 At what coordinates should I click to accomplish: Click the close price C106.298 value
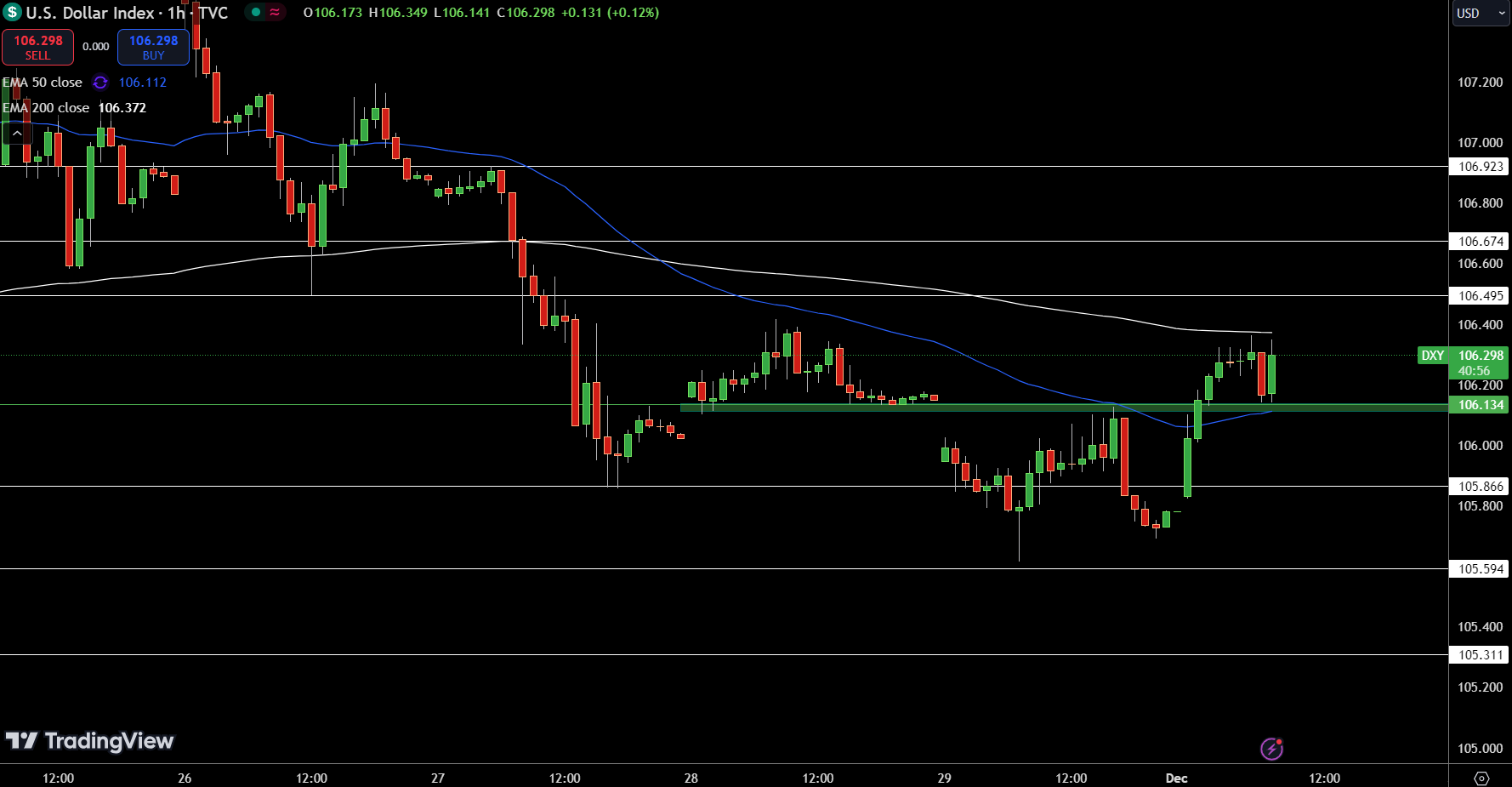pos(526,13)
